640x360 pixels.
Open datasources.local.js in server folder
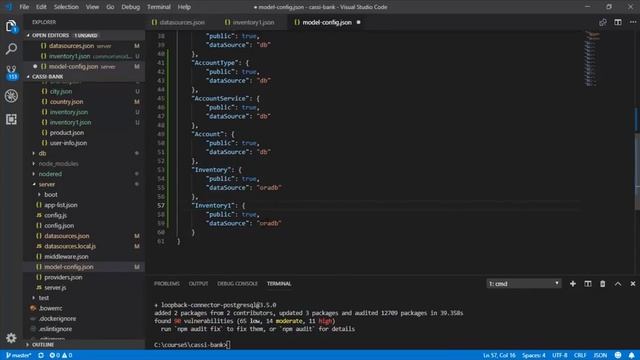click(70, 246)
